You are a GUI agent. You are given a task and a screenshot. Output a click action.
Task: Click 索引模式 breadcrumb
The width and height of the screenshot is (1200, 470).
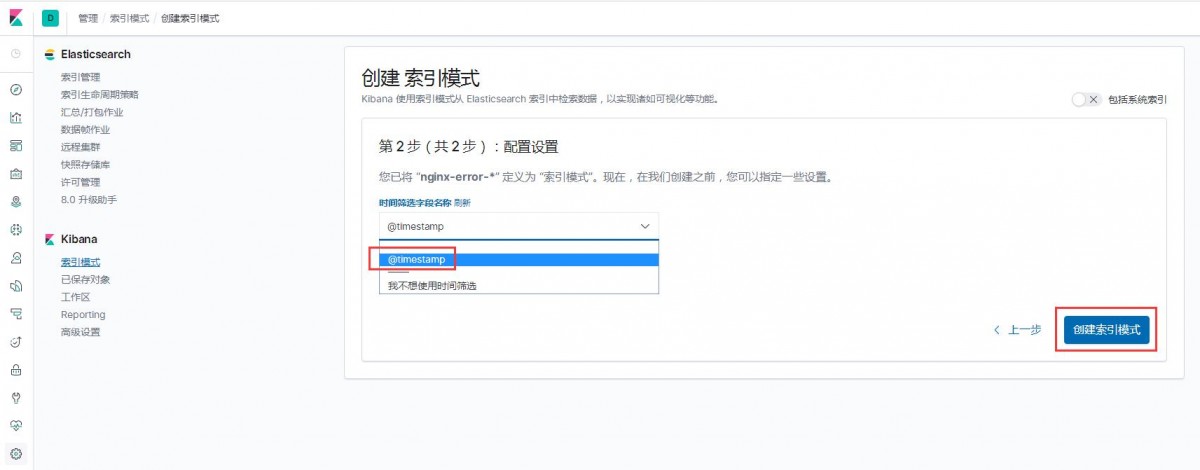pos(130,18)
